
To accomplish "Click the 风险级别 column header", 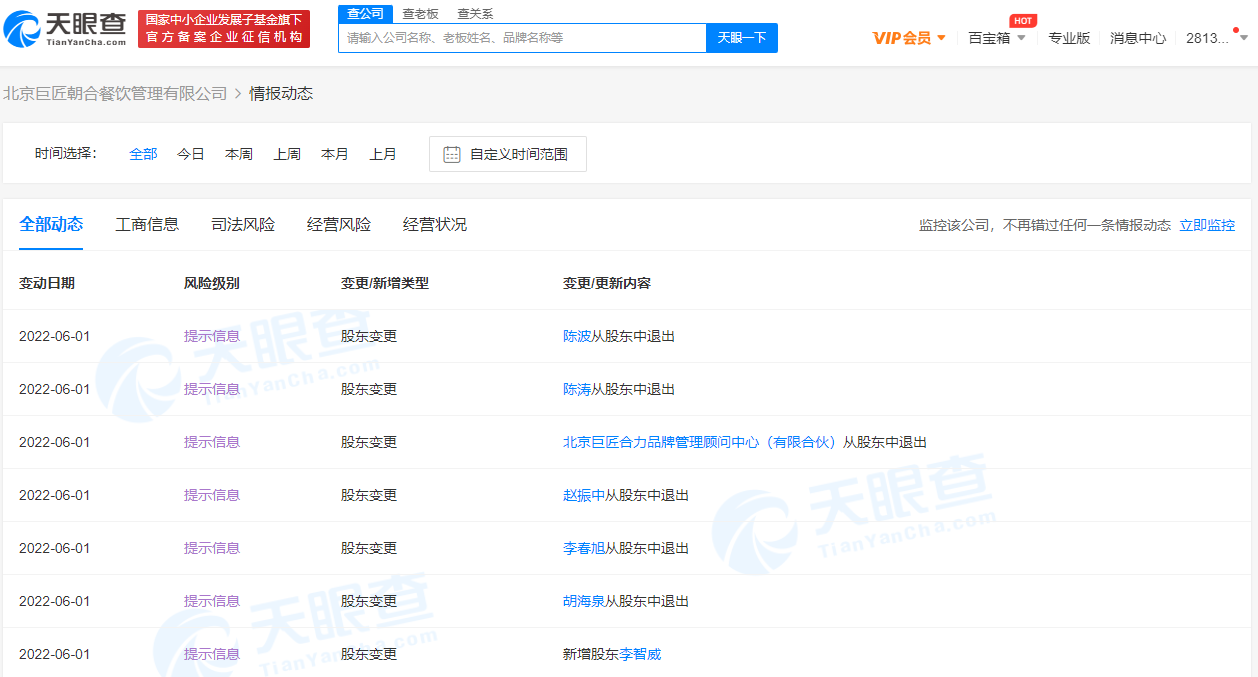I will 212,283.
